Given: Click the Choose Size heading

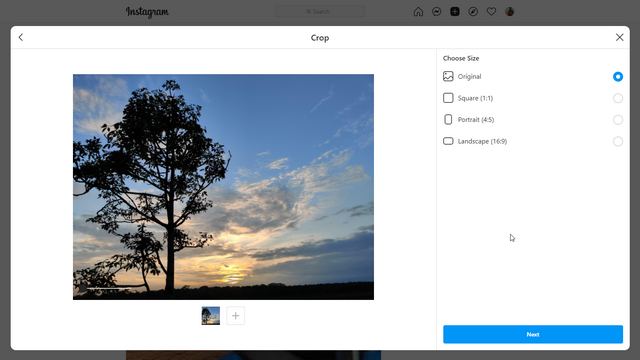Looking at the screenshot, I should point(461,58).
